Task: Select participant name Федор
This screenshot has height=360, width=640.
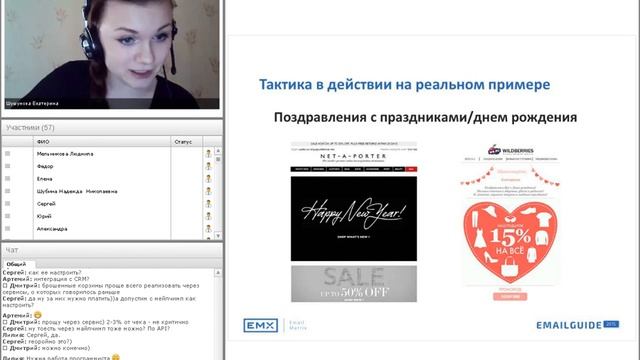Action: click(45, 166)
